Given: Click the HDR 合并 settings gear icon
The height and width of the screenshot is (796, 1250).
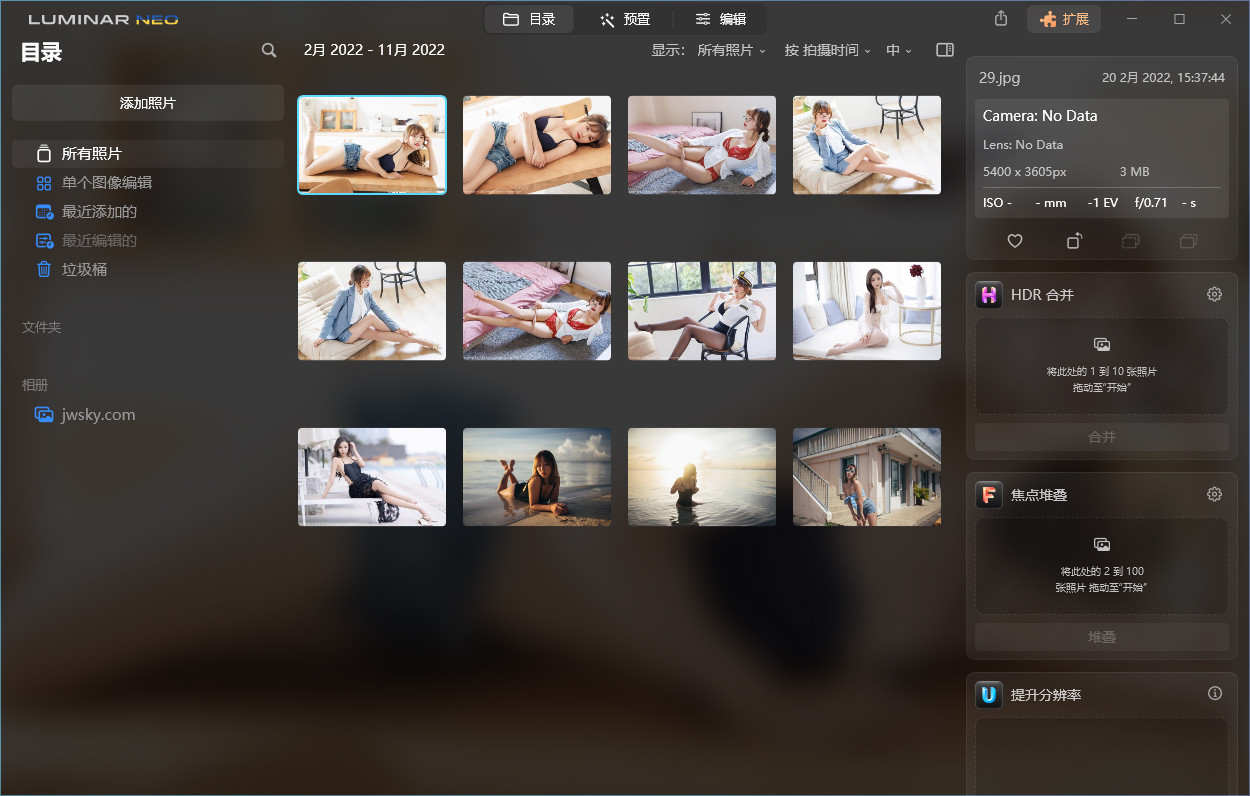Looking at the screenshot, I should click(1214, 294).
